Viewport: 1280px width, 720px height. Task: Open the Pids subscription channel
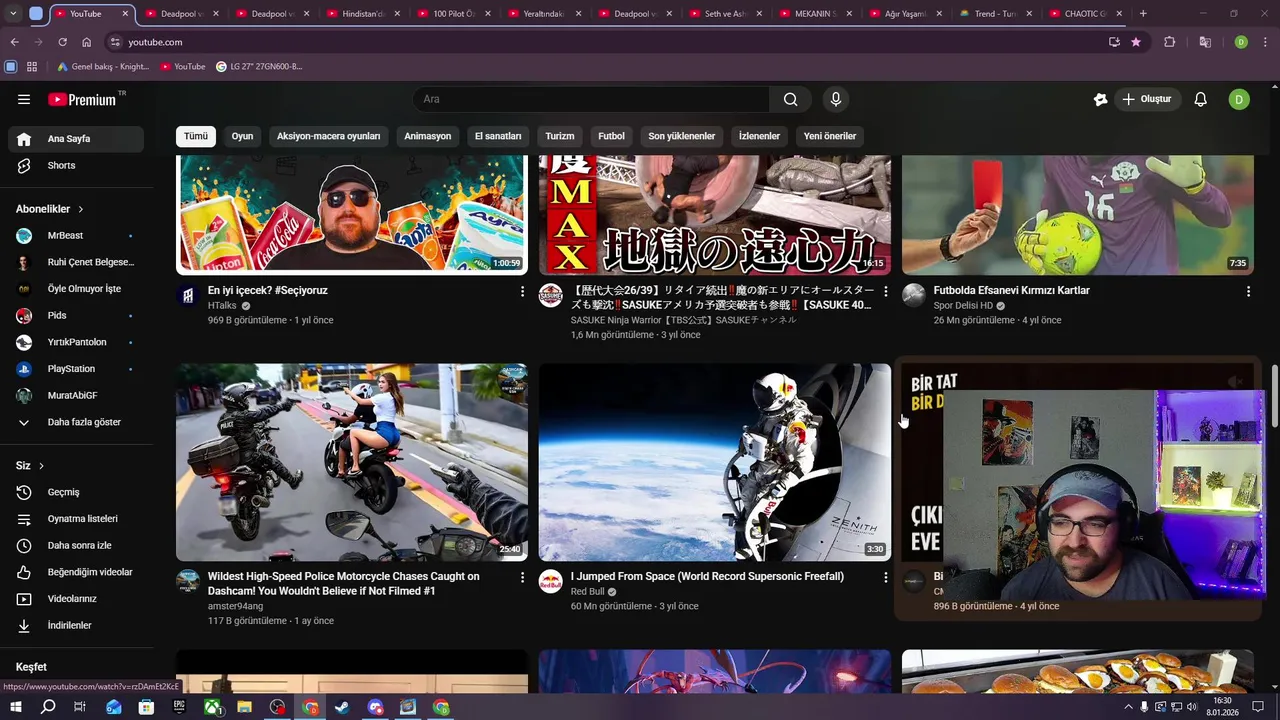pyautogui.click(x=76, y=315)
